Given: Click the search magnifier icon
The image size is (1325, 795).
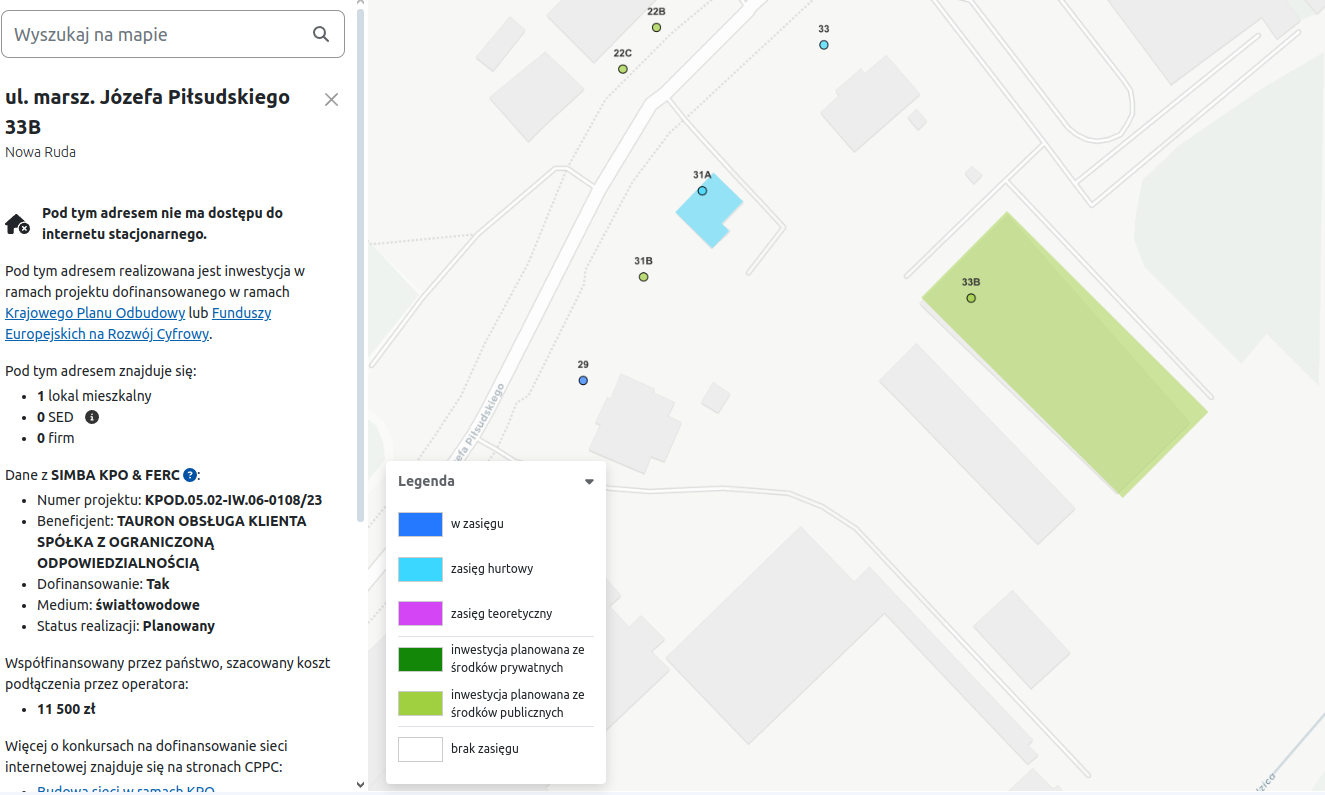Looking at the screenshot, I should [x=321, y=34].
